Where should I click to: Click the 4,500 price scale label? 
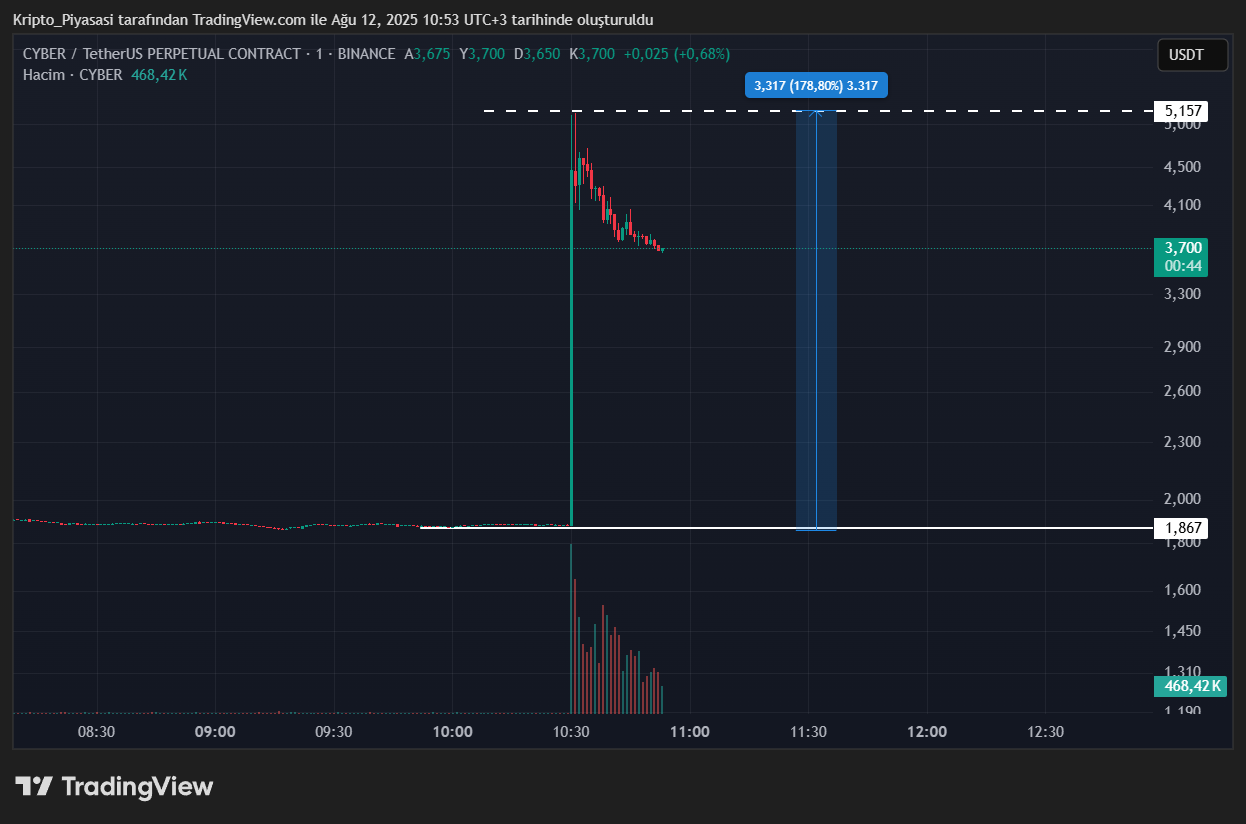coord(1181,167)
